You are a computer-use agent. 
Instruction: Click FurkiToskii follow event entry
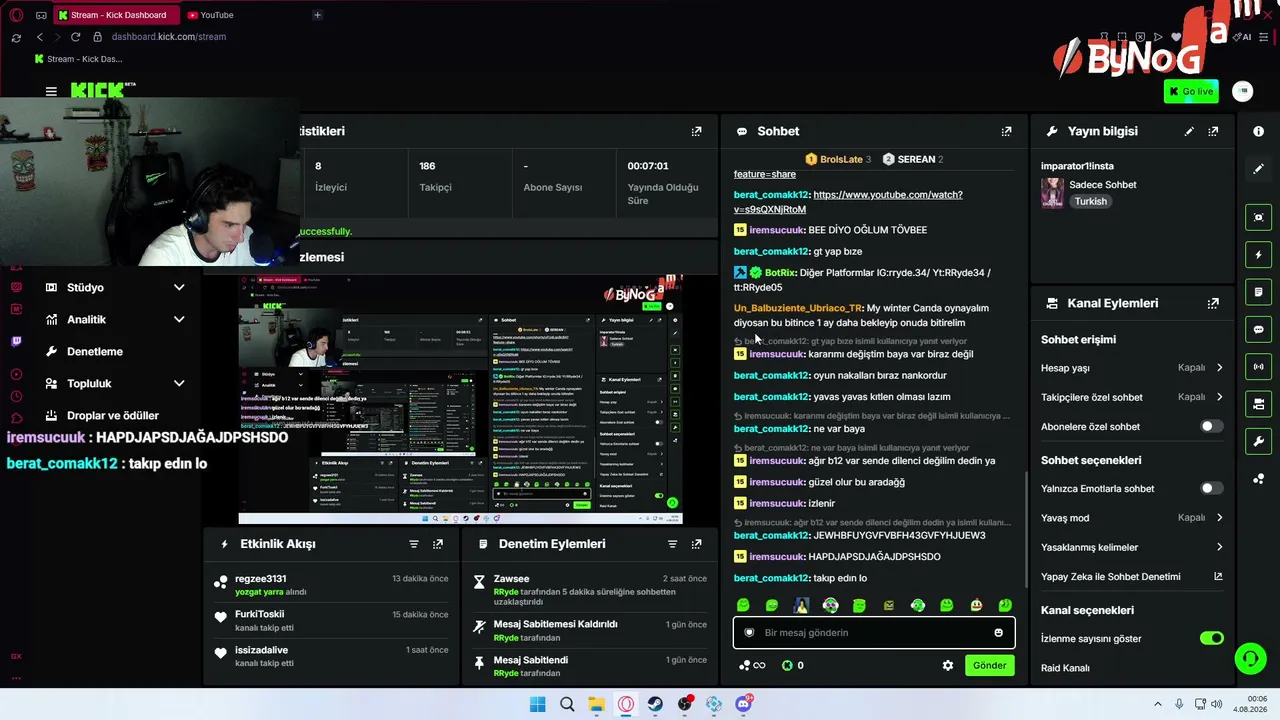tap(331, 621)
